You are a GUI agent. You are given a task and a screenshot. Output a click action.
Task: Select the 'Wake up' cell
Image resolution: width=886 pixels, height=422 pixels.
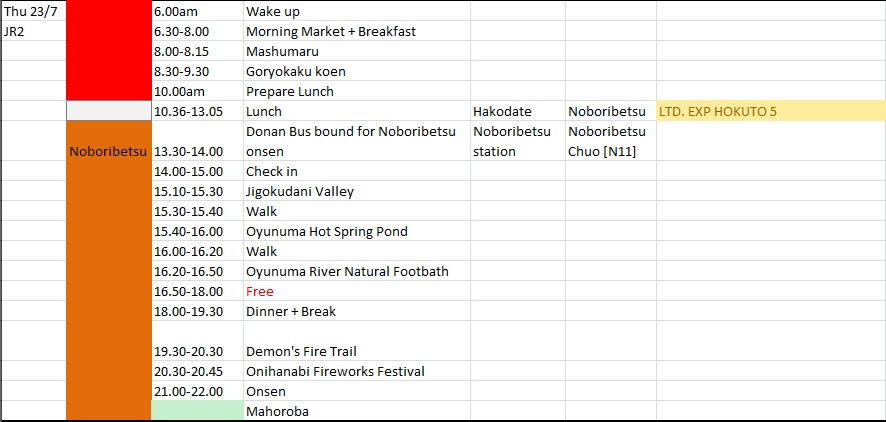[357, 11]
